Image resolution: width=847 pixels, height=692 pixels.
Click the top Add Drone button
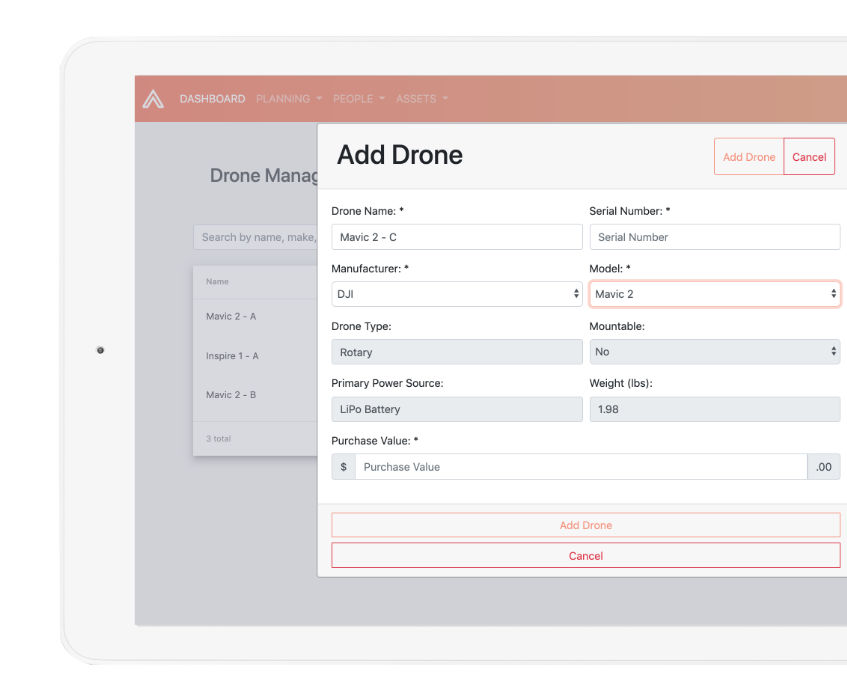point(749,157)
